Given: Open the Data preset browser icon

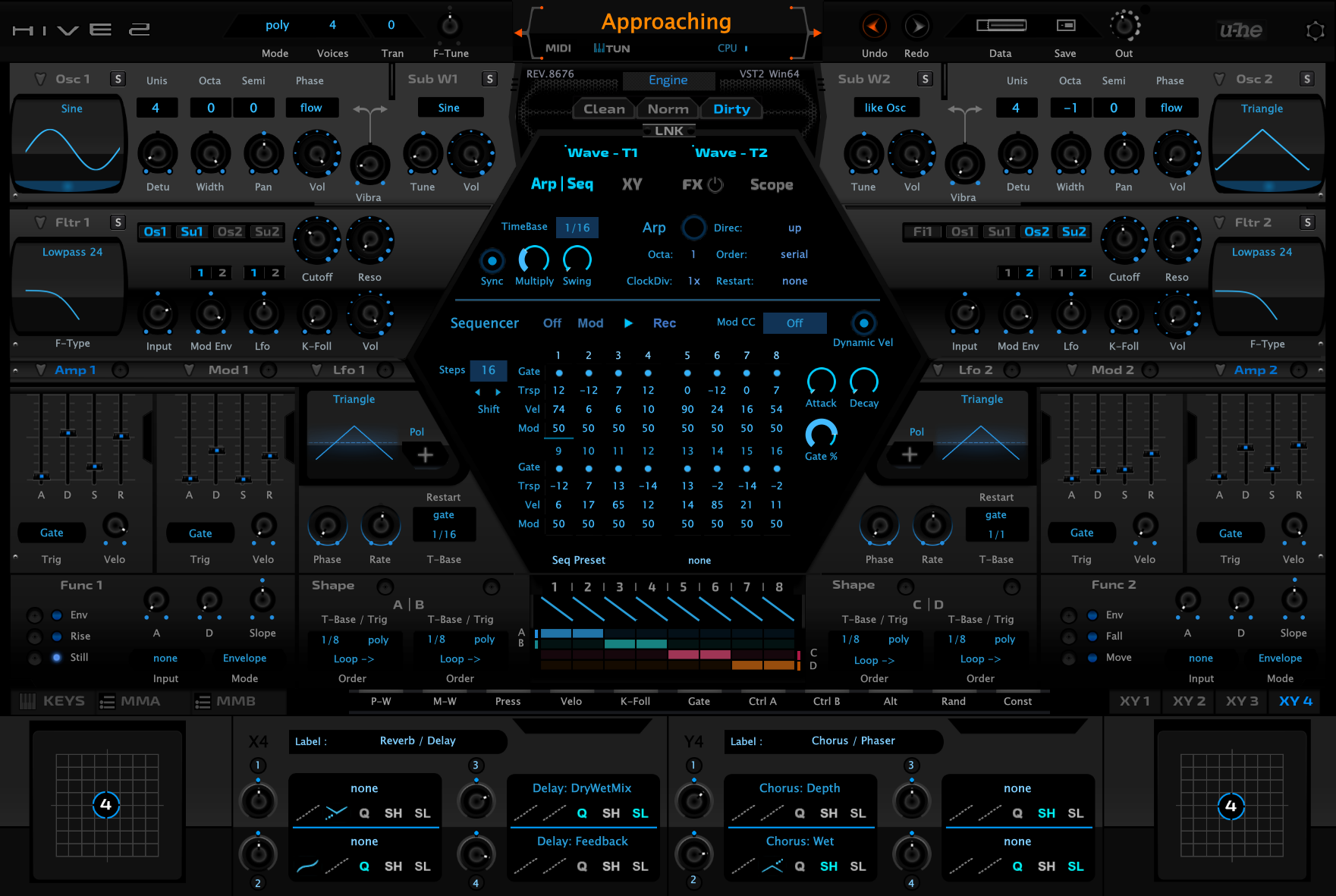Looking at the screenshot, I should 1001,26.
